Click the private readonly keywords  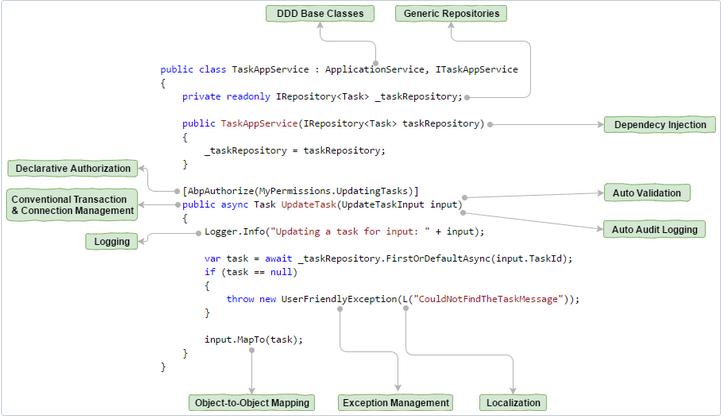pyautogui.click(x=226, y=97)
